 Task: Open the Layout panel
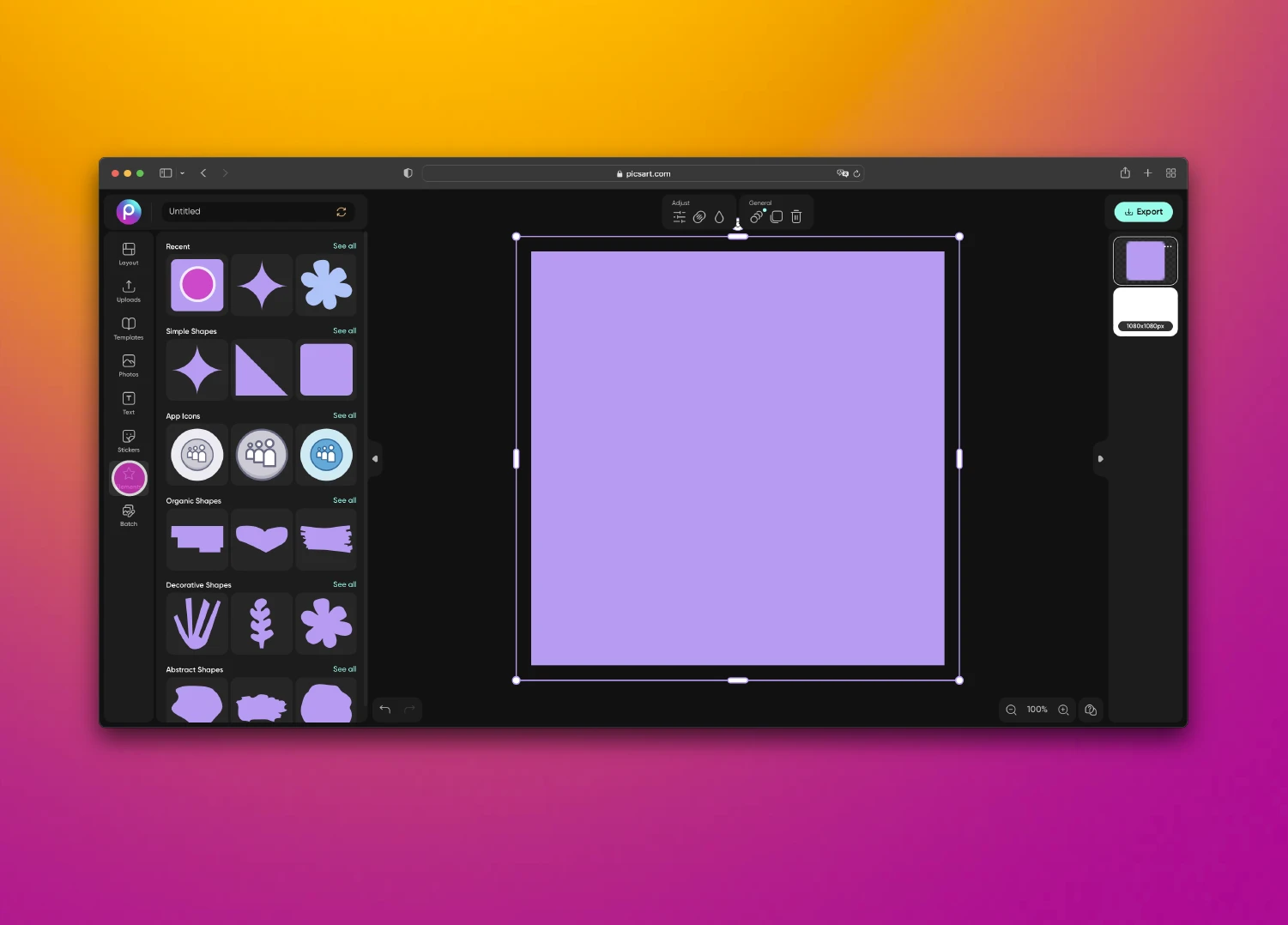[x=128, y=252]
